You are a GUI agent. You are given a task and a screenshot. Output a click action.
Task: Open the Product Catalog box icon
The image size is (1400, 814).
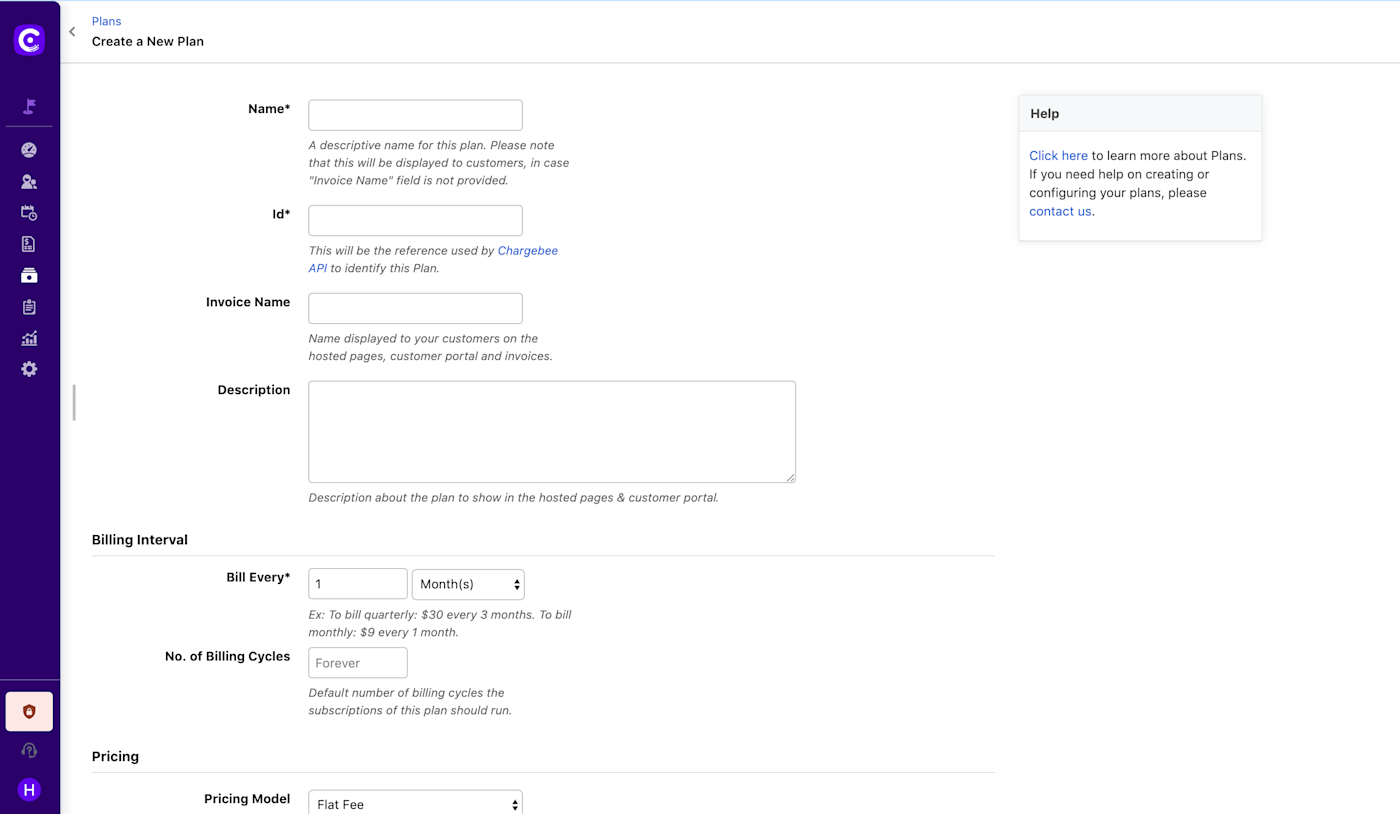[x=29, y=274]
